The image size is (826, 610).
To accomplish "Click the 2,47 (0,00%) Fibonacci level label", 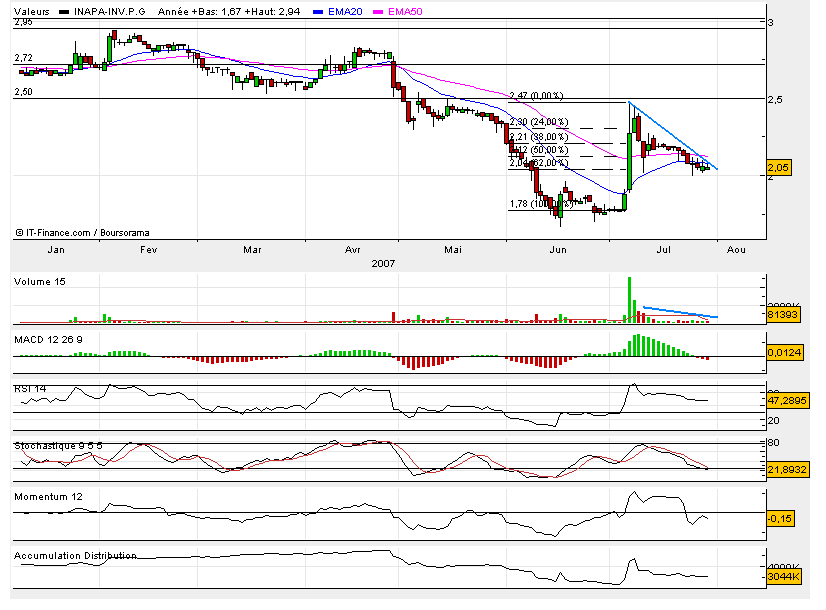I will pyautogui.click(x=537, y=96).
